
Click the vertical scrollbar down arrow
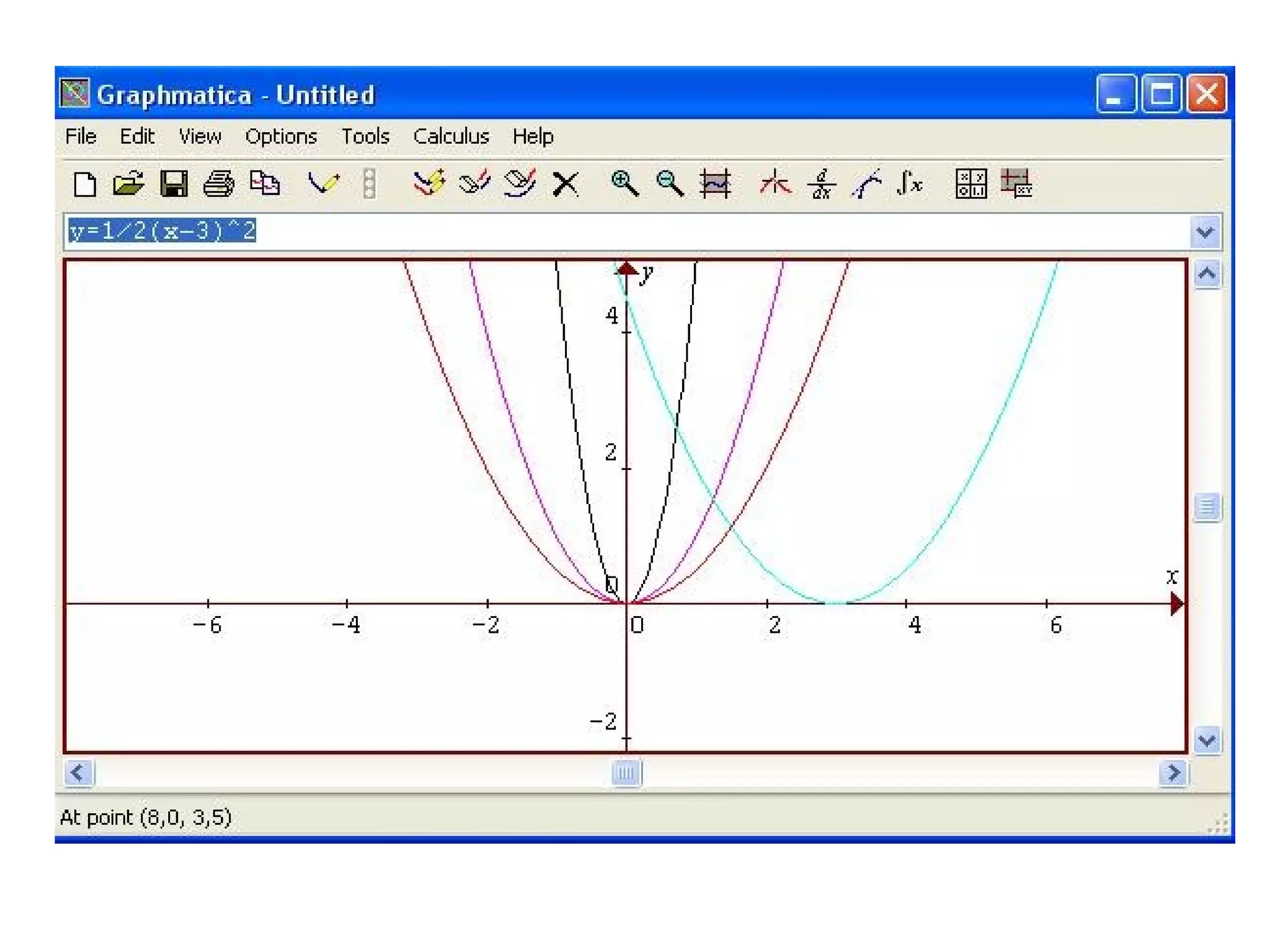(x=1207, y=740)
